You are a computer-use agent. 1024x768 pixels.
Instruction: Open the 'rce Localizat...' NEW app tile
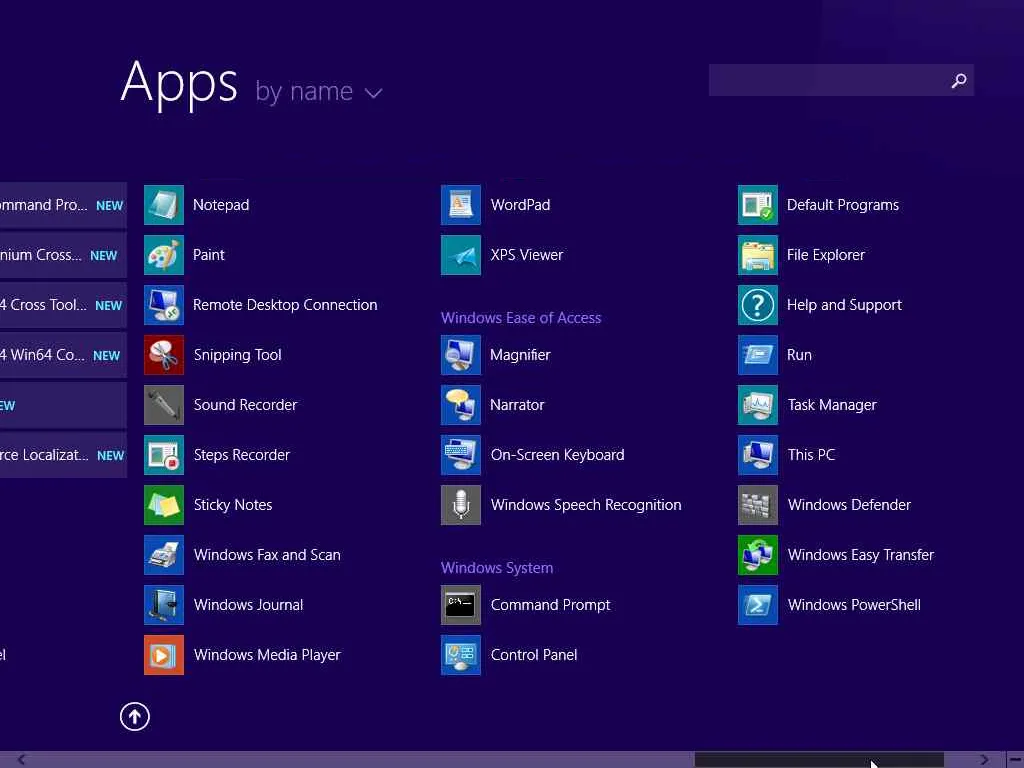pos(63,455)
